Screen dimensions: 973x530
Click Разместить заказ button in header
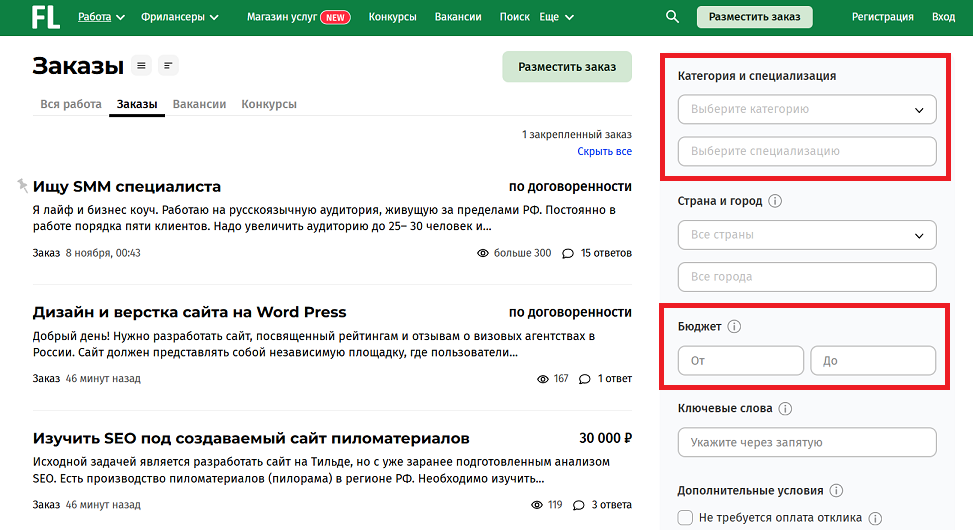click(x=754, y=17)
